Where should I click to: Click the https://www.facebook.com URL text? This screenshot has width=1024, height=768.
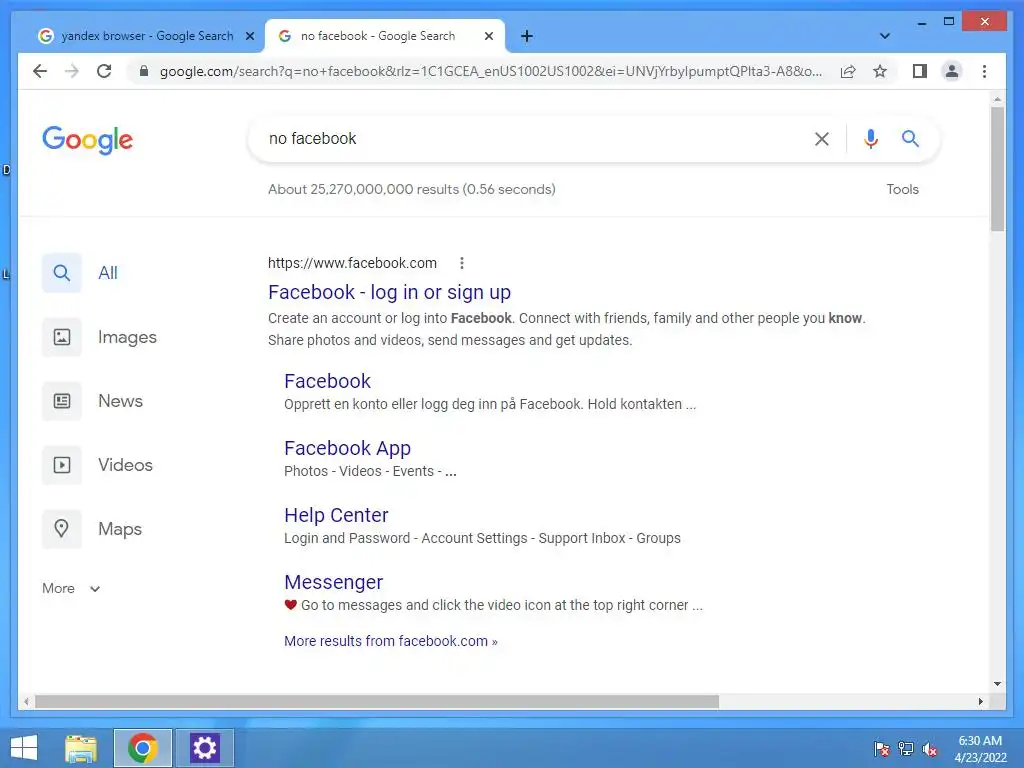tap(352, 263)
